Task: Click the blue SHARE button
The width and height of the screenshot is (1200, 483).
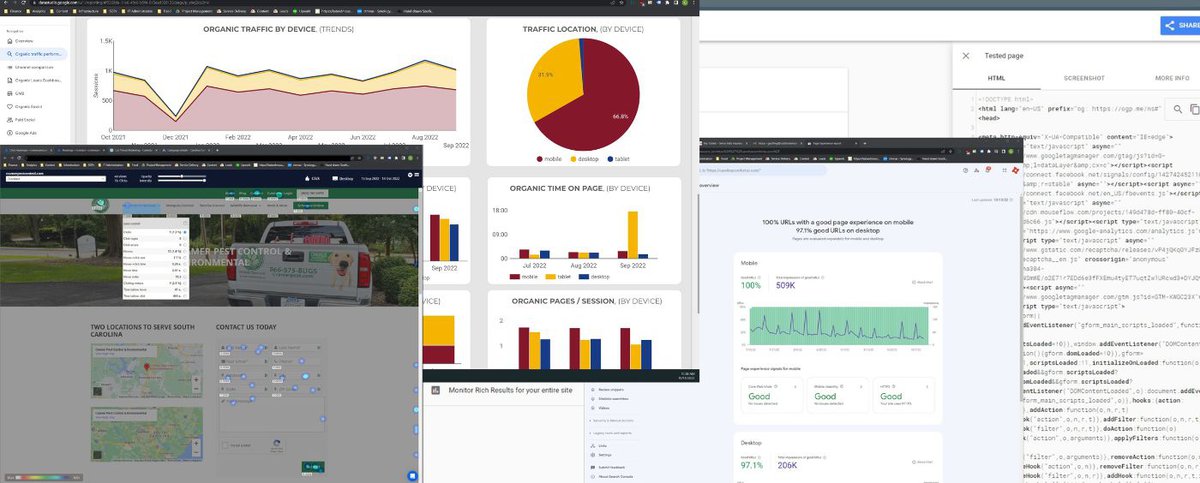Action: pyautogui.click(x=1180, y=27)
